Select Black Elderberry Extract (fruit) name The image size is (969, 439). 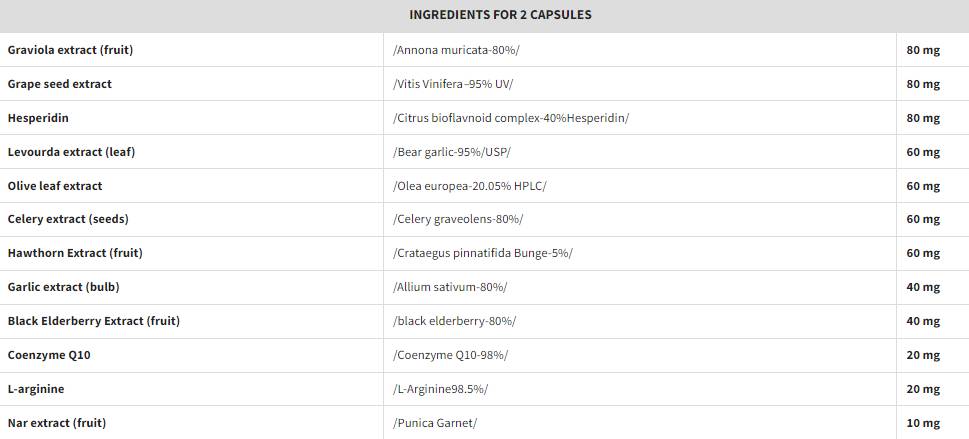94,322
